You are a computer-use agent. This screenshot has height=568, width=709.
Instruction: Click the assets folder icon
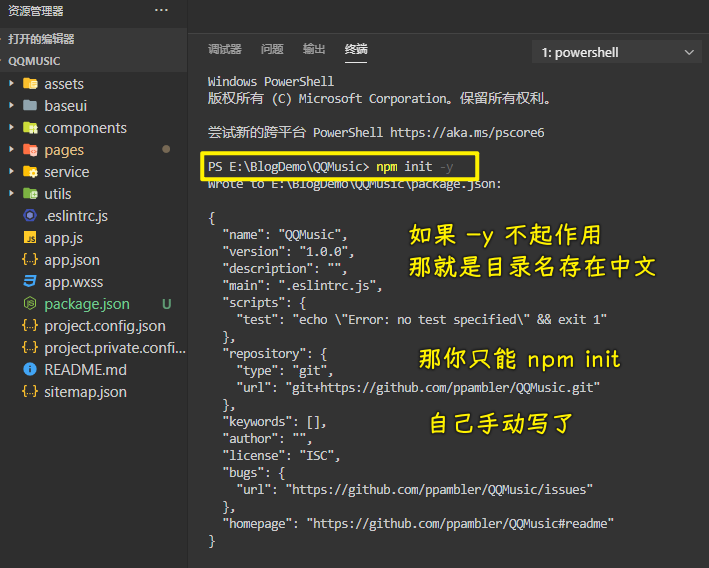(30, 84)
